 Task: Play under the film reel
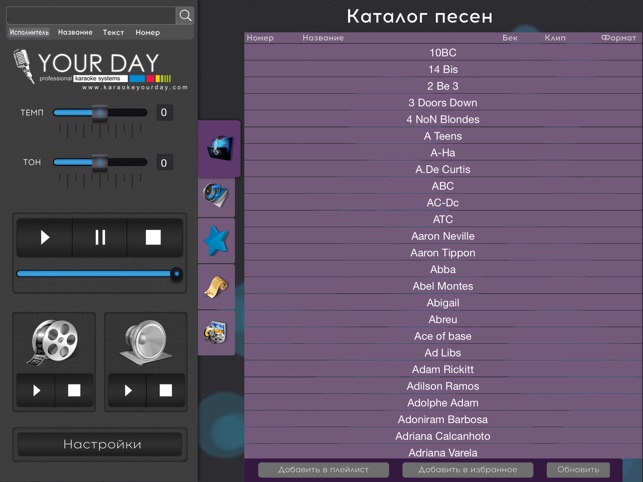[x=36, y=390]
